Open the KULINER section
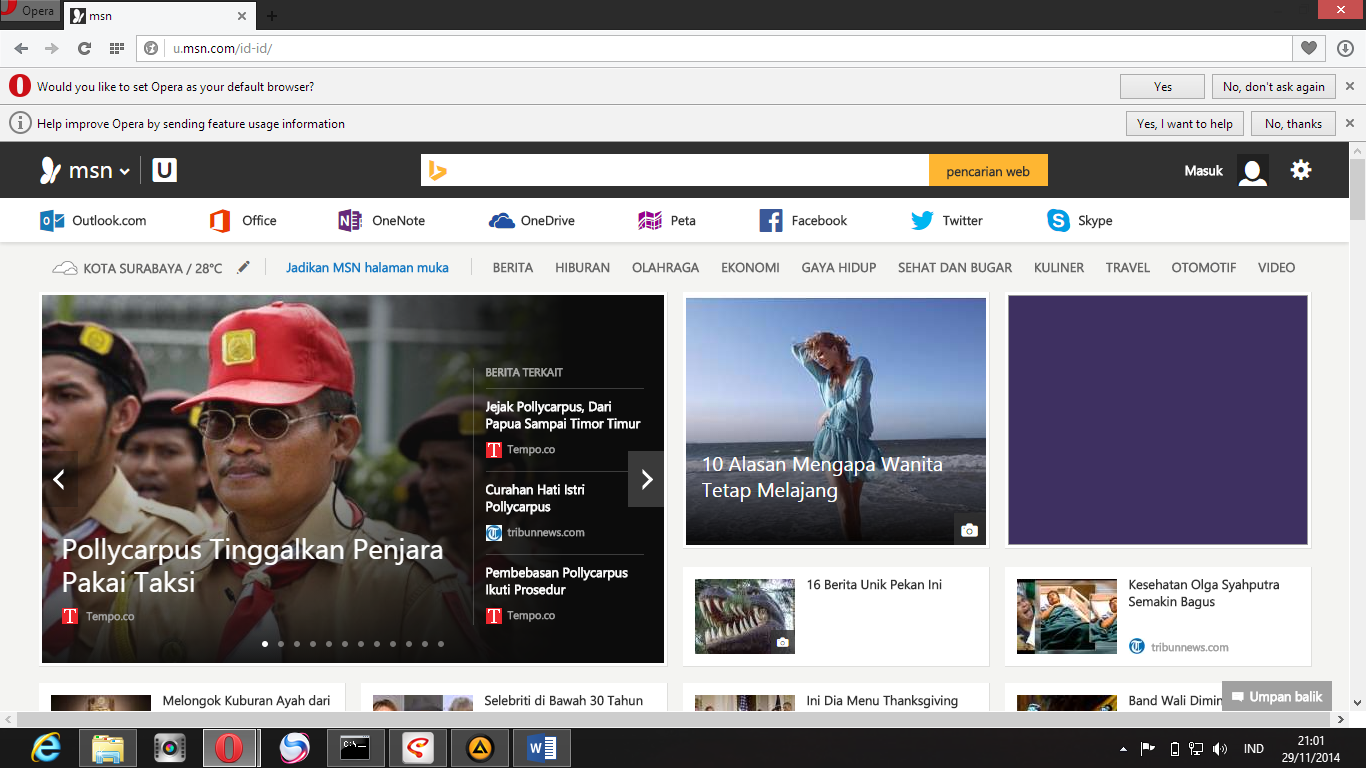This screenshot has width=1366, height=768. click(x=1059, y=268)
